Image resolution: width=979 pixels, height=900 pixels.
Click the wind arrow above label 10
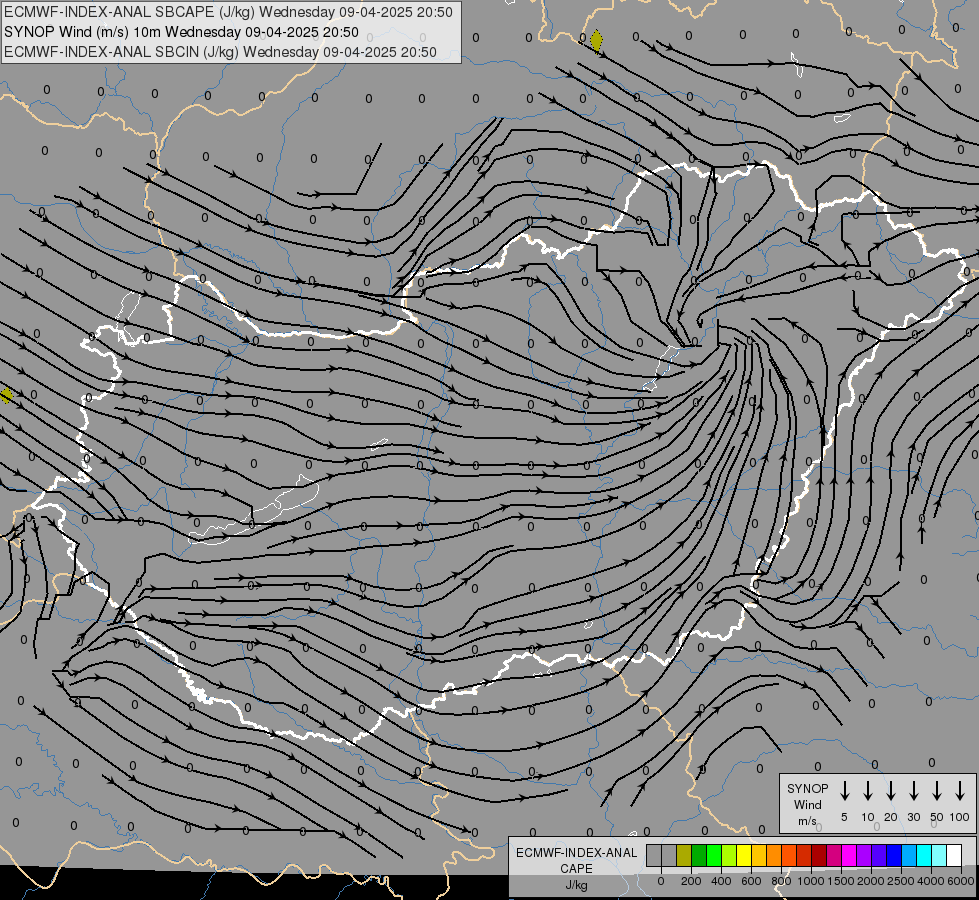pos(868,791)
